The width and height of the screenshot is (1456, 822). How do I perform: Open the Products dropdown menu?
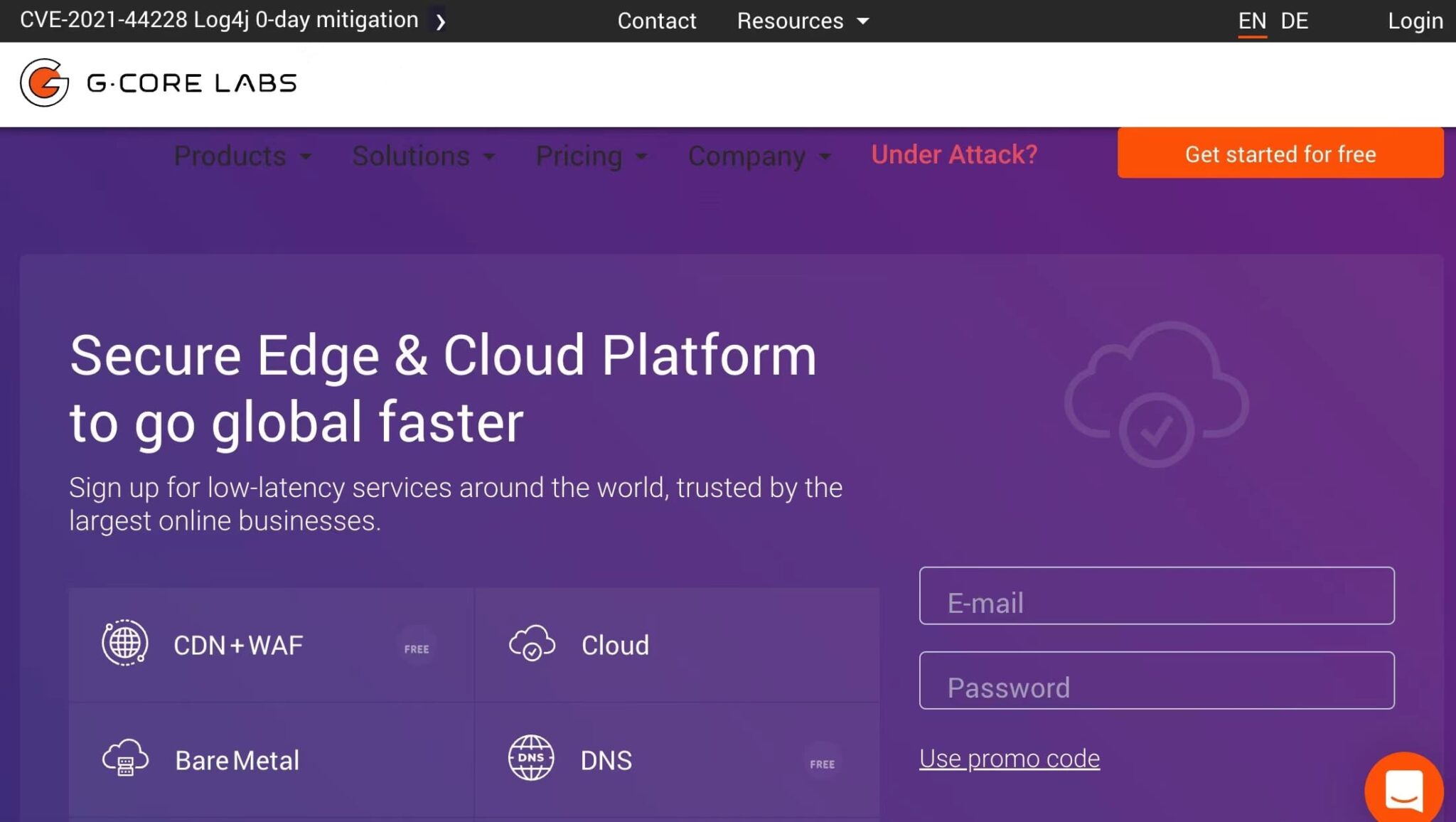click(242, 155)
